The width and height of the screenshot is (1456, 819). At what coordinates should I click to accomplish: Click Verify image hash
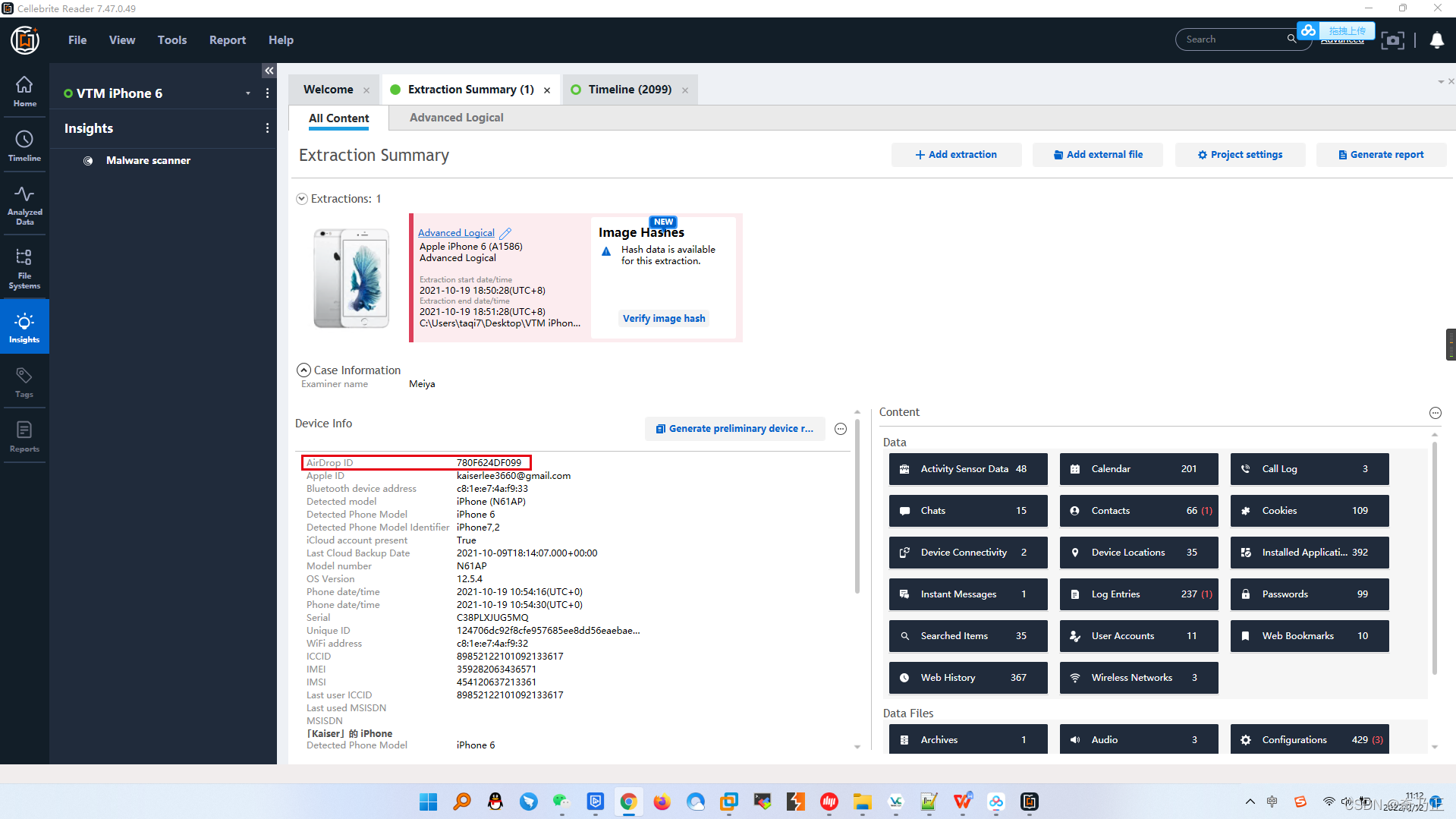[664, 319]
